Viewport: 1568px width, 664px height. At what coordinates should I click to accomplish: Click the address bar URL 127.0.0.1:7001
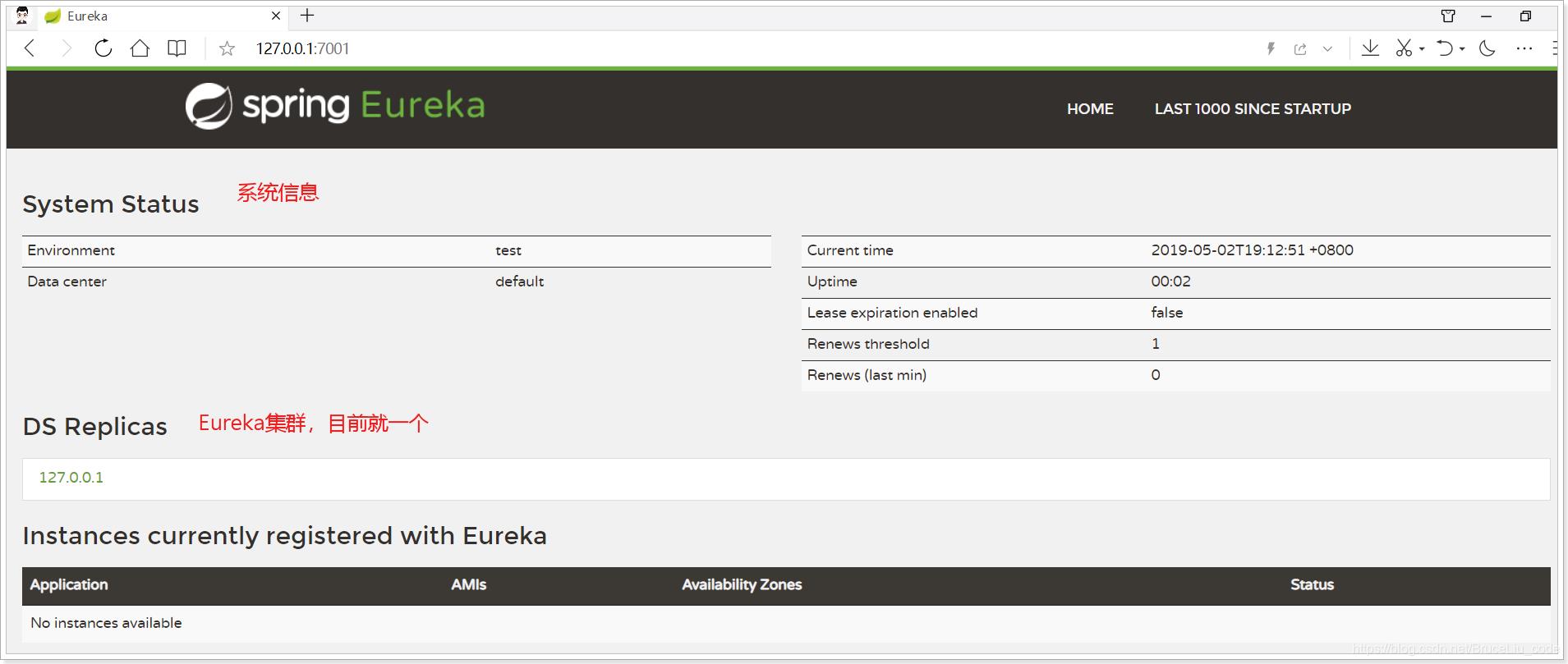pos(302,48)
